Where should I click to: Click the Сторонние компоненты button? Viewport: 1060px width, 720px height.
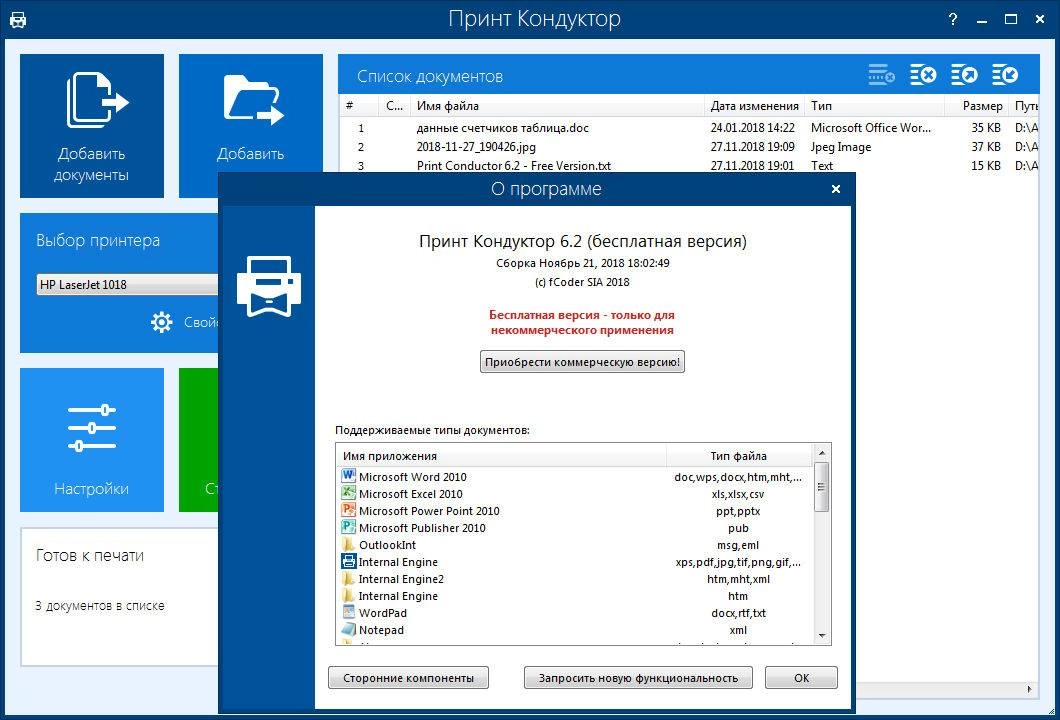point(408,677)
